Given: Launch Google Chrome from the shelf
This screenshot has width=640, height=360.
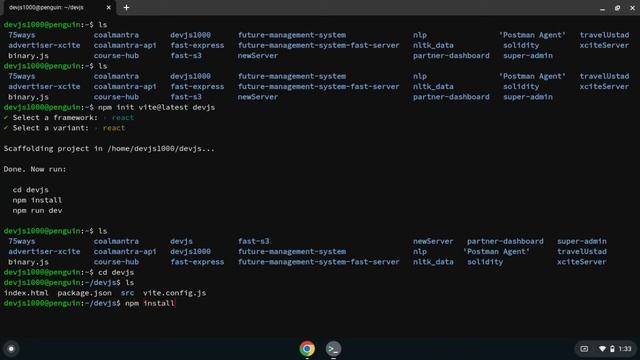Looking at the screenshot, I should [307, 349].
